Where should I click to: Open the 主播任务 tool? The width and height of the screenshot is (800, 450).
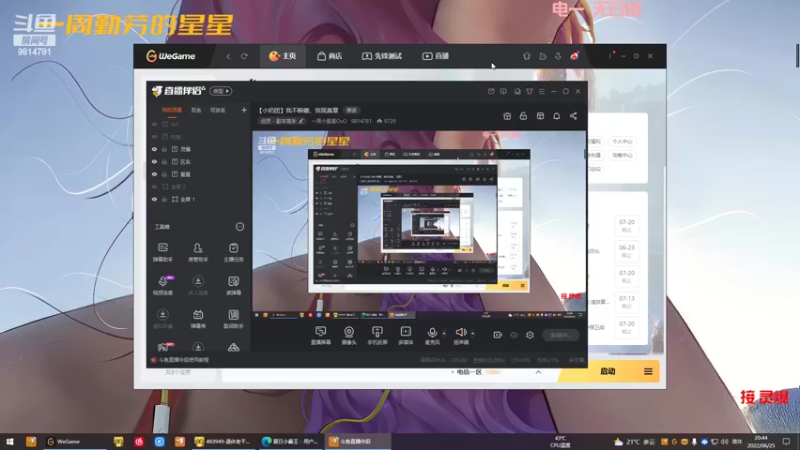[233, 252]
